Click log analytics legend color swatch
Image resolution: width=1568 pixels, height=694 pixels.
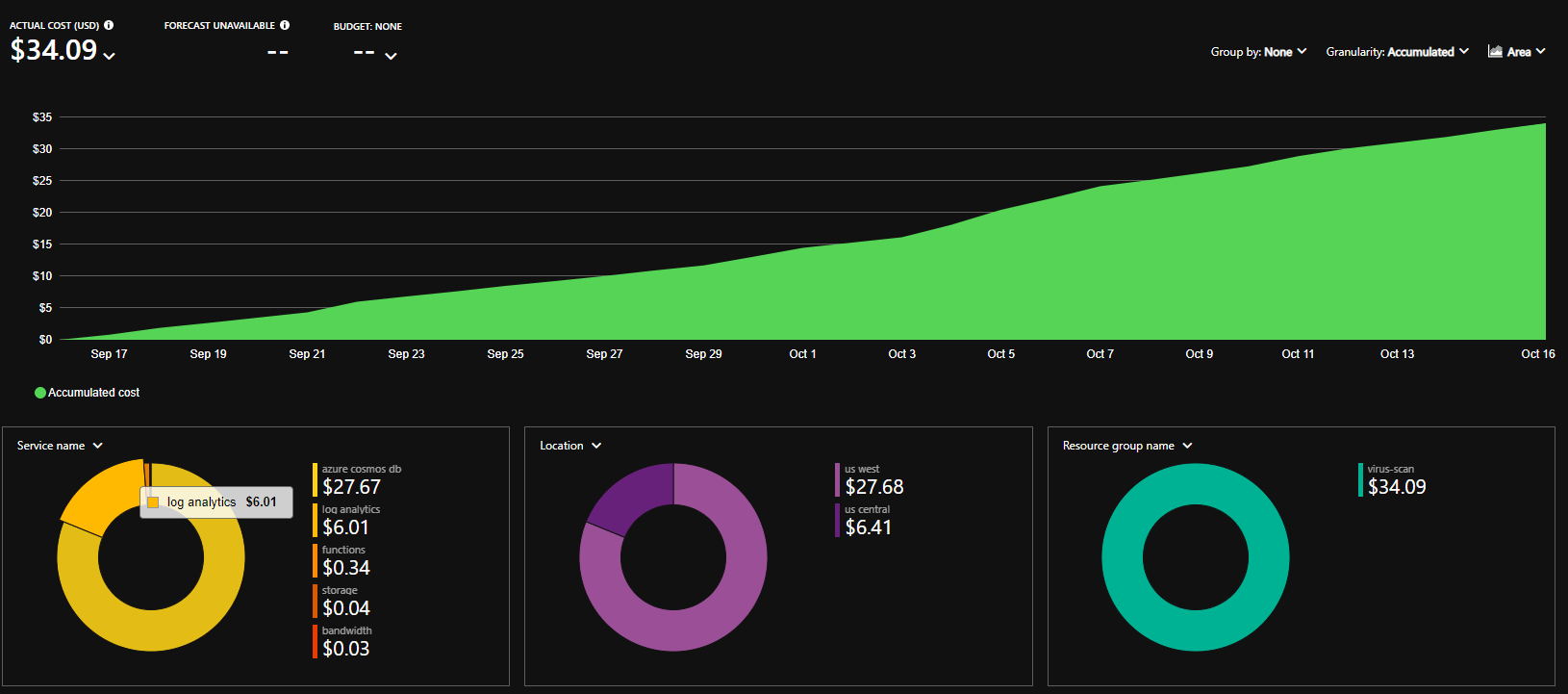[x=315, y=521]
